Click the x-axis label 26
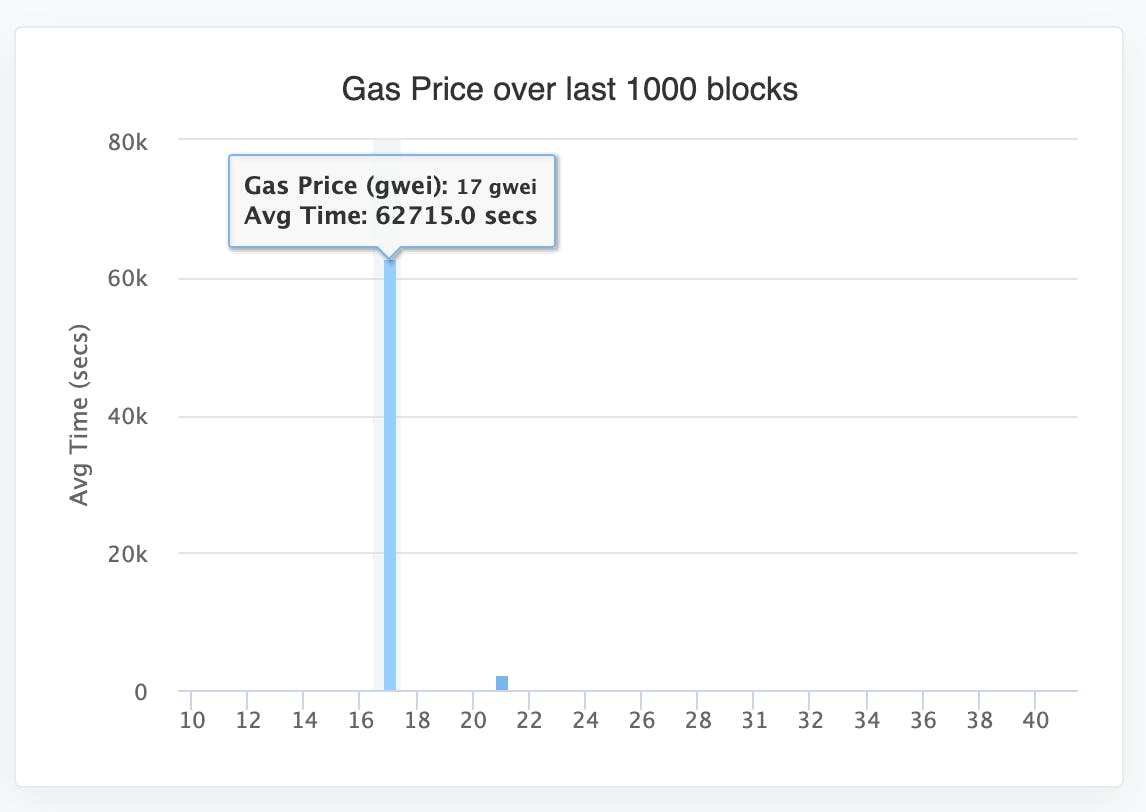 click(x=642, y=720)
